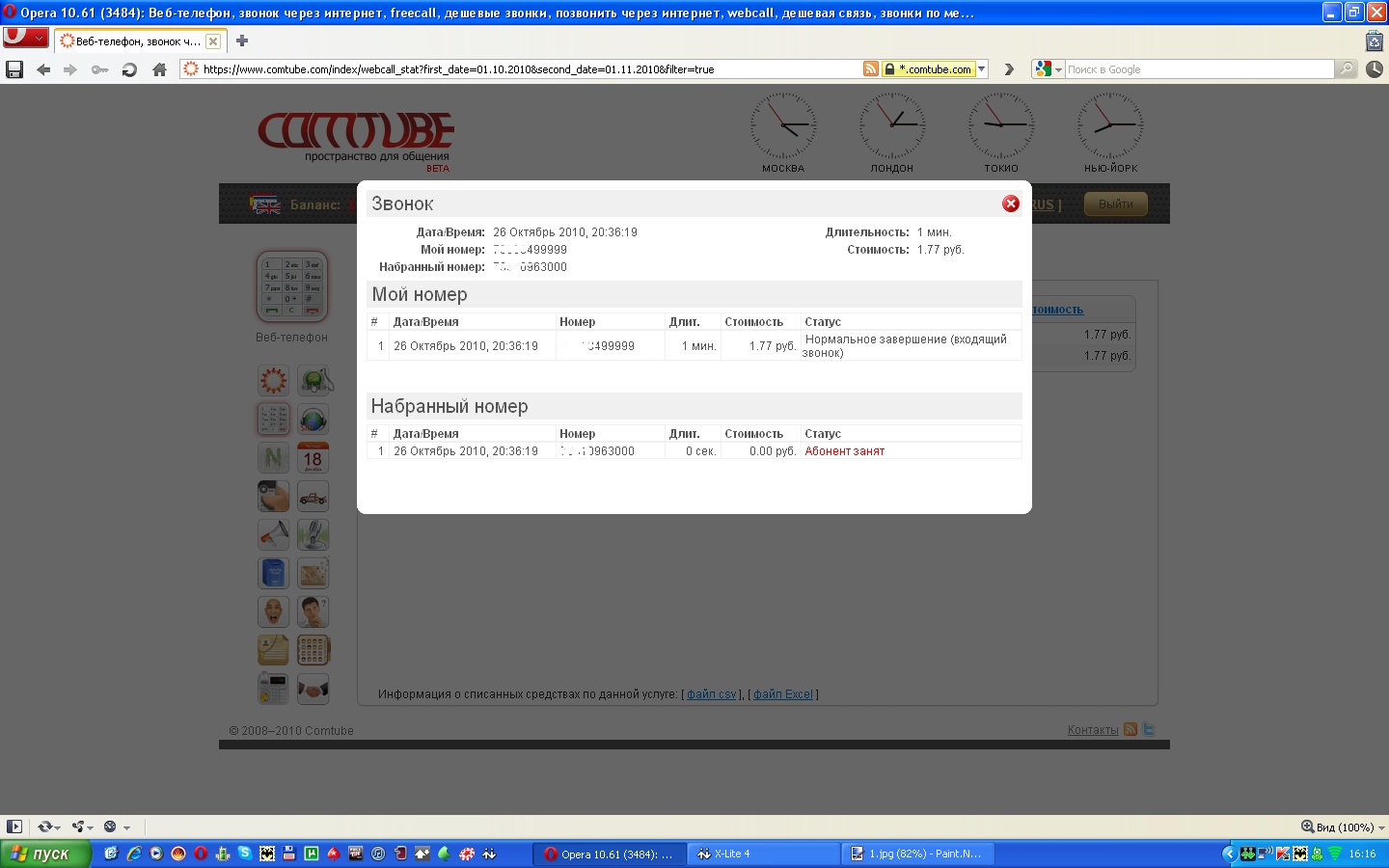This screenshot has height=868, width=1389.
Task: Open the *.comtube.com security badge
Action: tap(928, 69)
